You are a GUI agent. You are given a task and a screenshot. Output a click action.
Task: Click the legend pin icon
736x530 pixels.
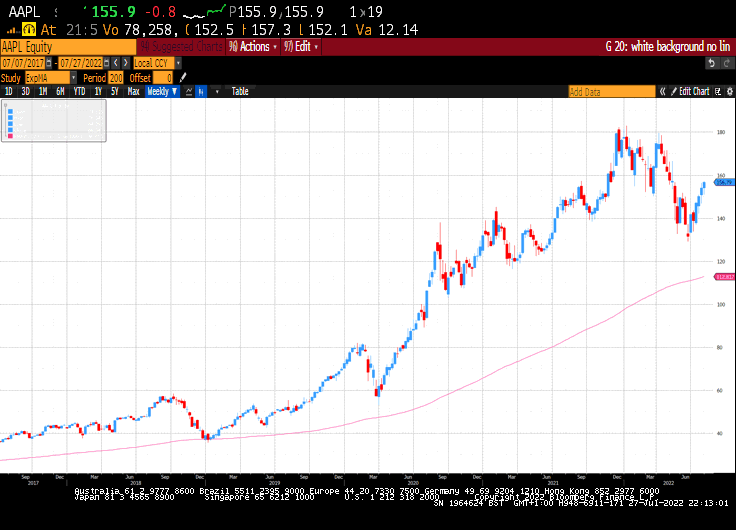[6, 105]
